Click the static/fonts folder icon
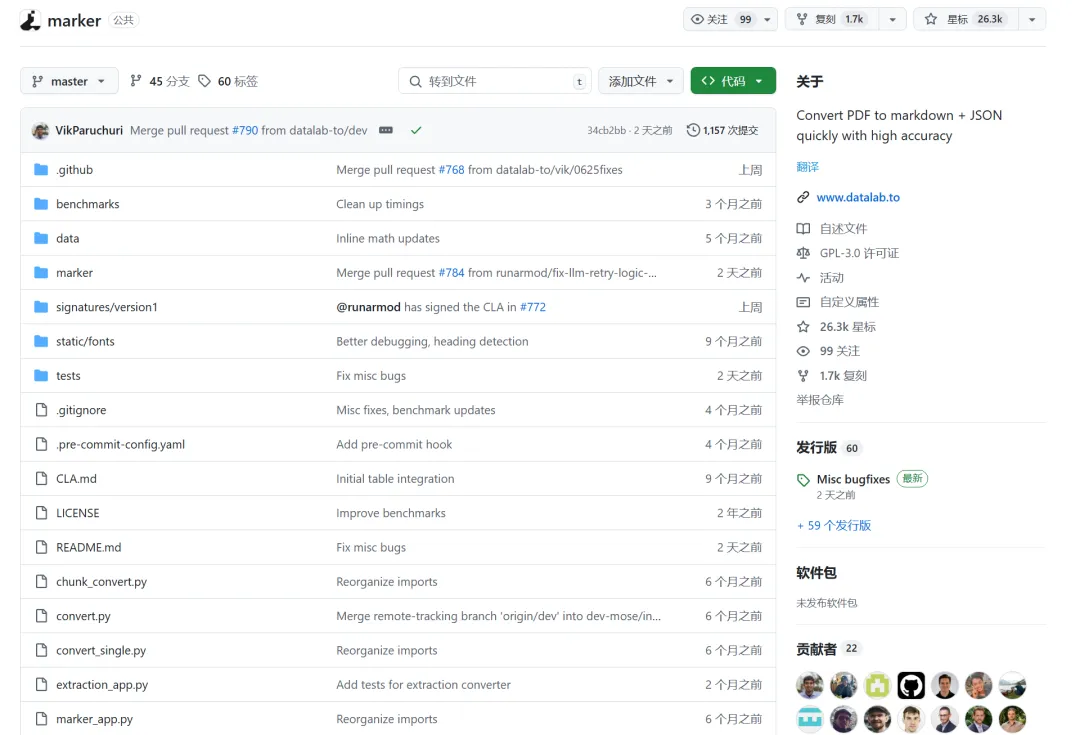The width and height of the screenshot is (1080, 735). point(41,341)
